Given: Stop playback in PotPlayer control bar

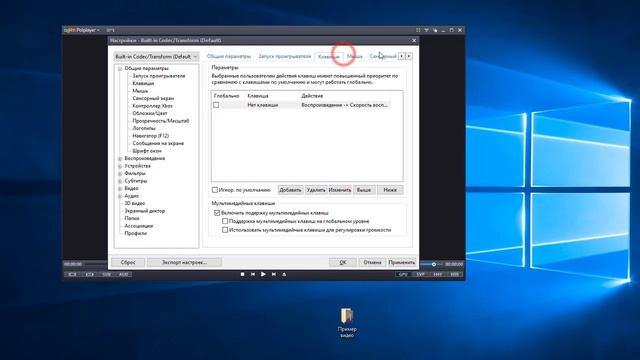Looking at the screenshot, I should [242, 274].
